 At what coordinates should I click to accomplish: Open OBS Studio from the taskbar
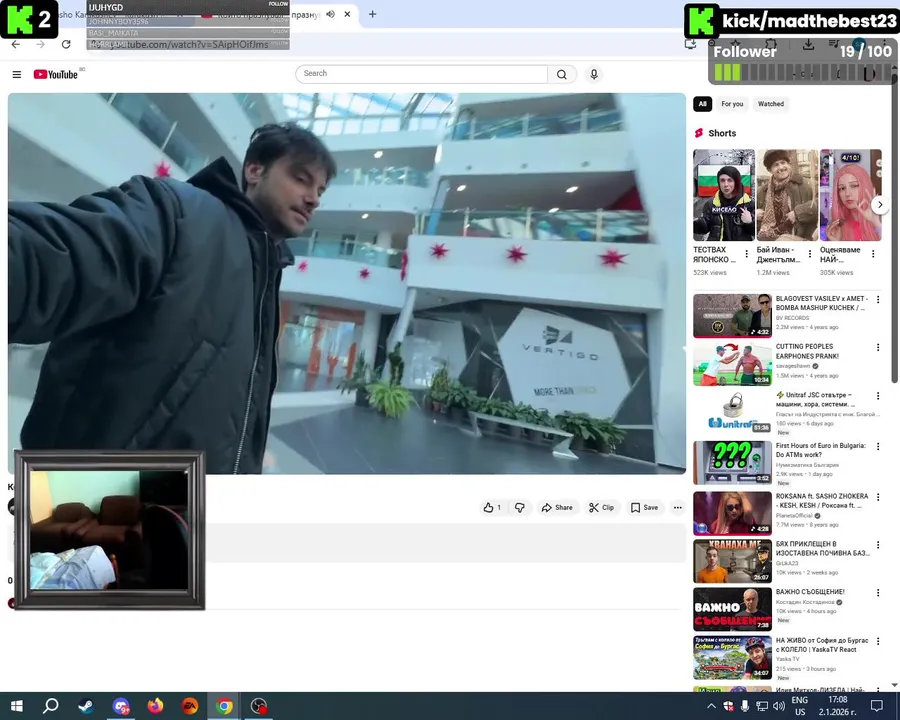coord(259,706)
